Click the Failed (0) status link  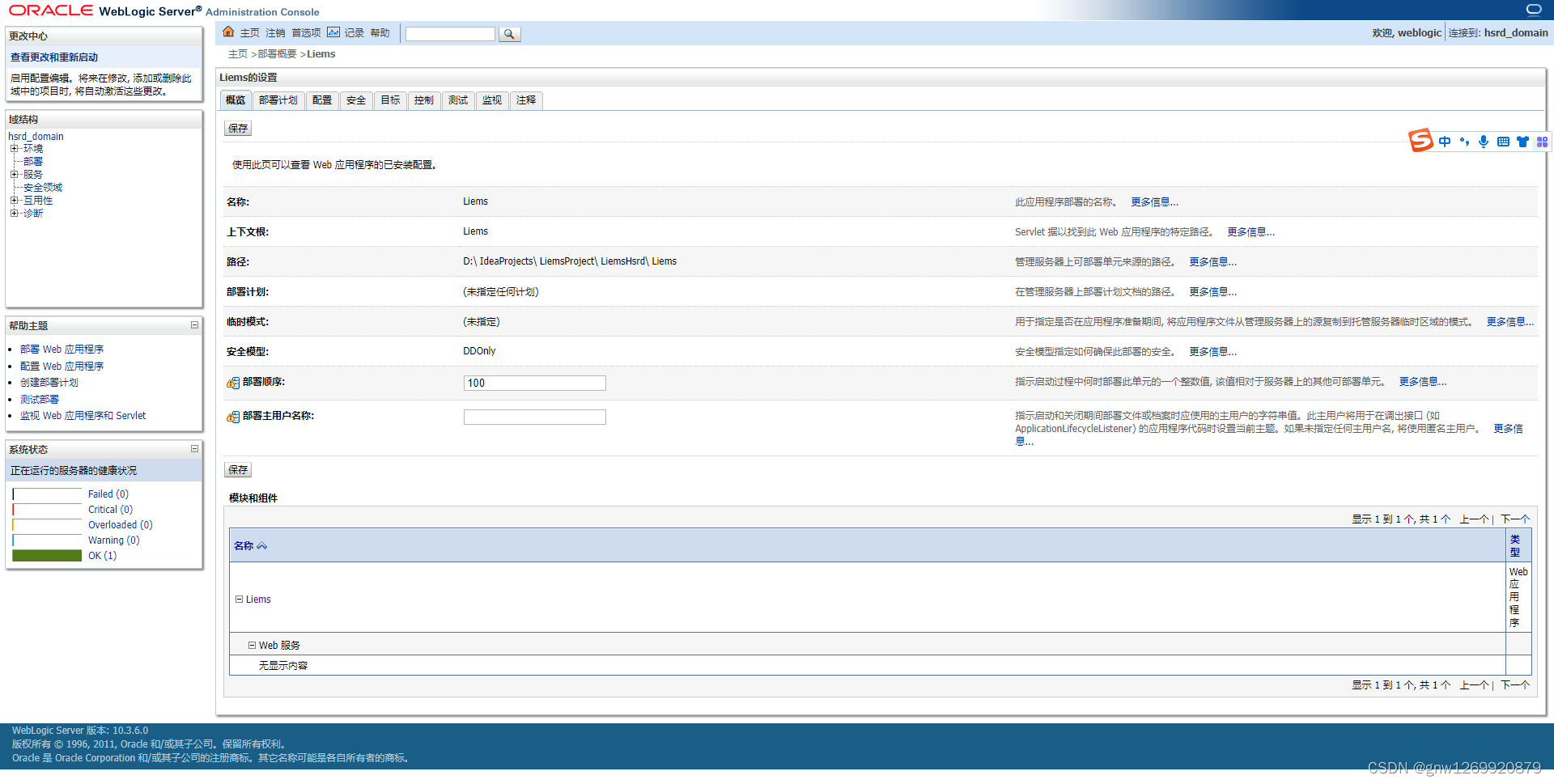click(x=108, y=494)
